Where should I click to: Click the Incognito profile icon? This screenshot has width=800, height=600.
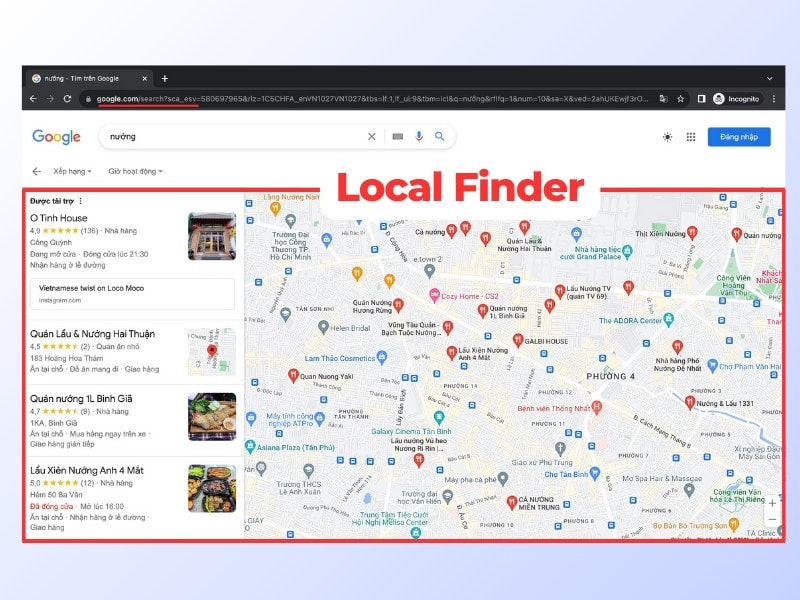(x=719, y=99)
